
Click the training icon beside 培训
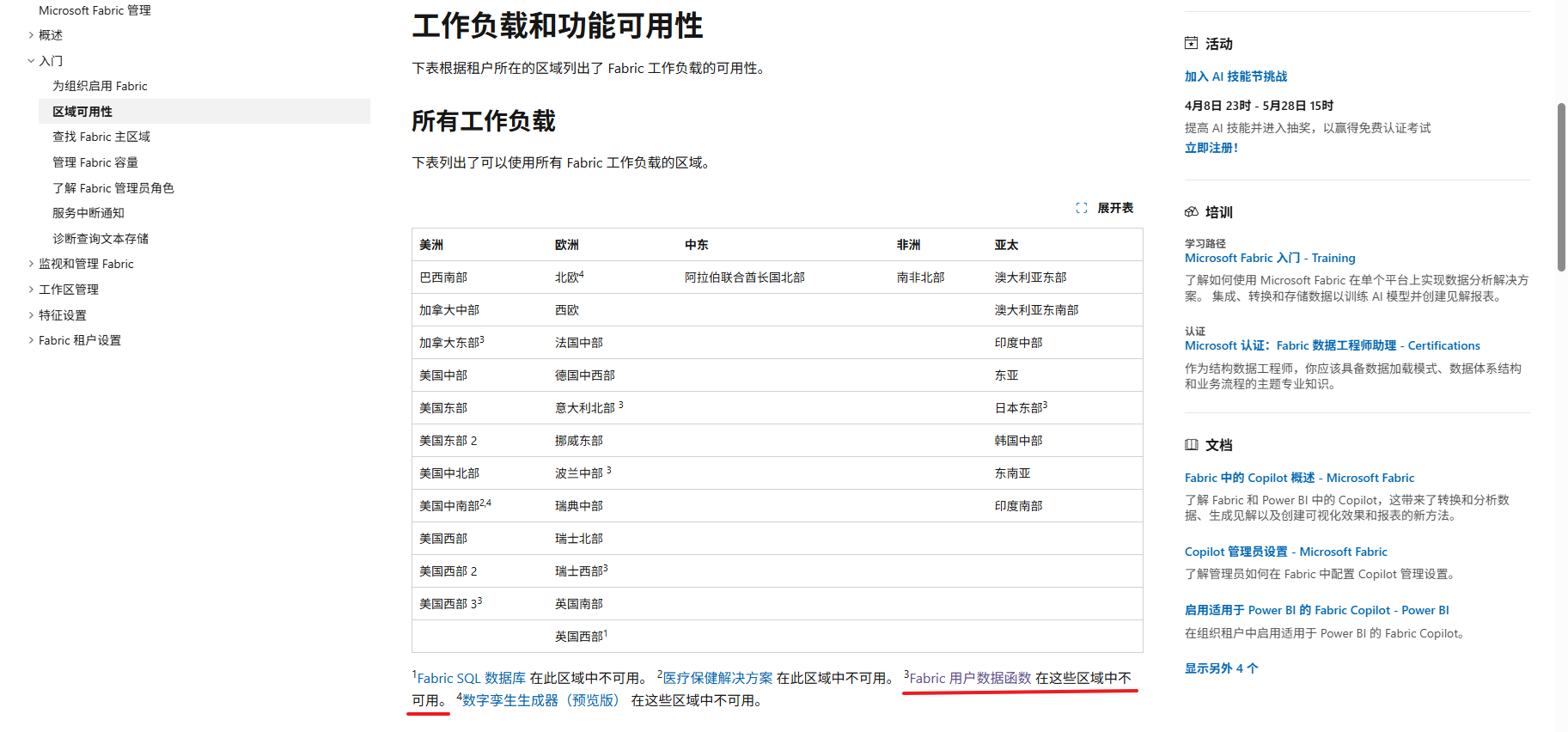pos(1191,211)
